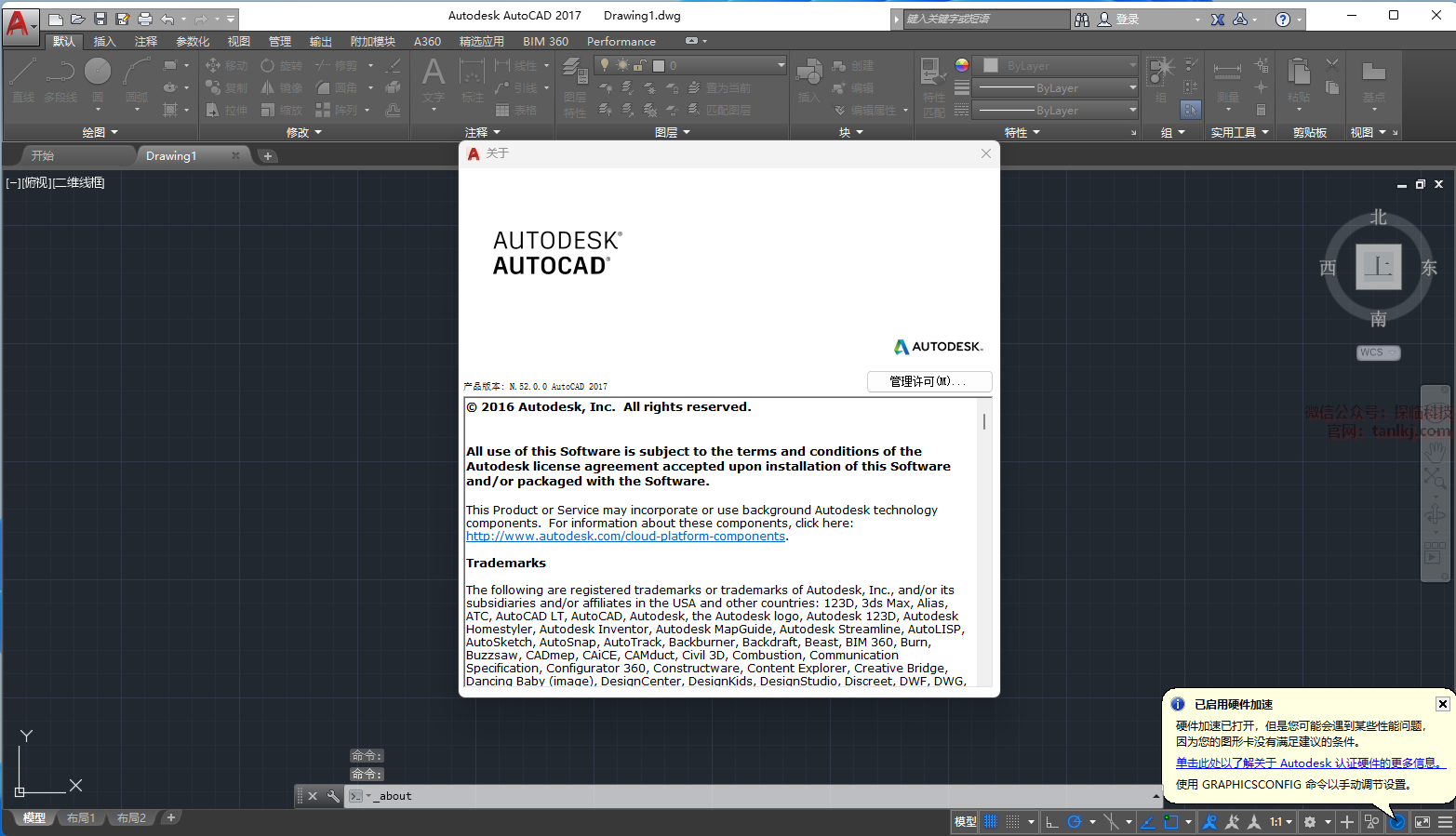Switch to the 插入 ribbon tab
This screenshot has width=1456, height=836.
point(104,42)
